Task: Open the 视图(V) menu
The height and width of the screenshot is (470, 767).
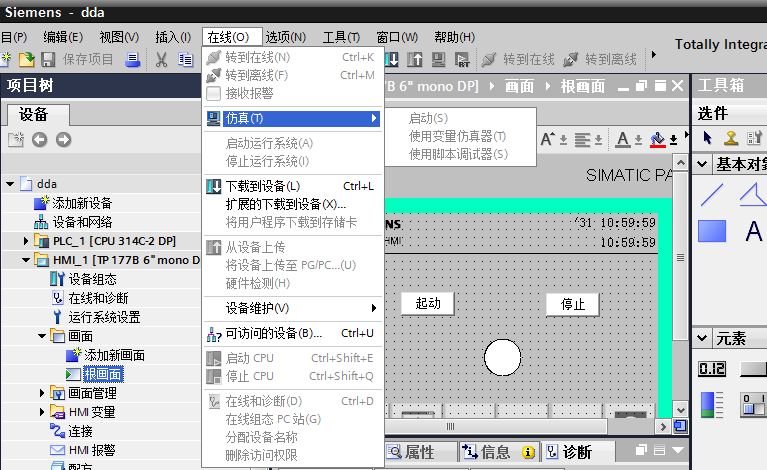Action: click(119, 37)
